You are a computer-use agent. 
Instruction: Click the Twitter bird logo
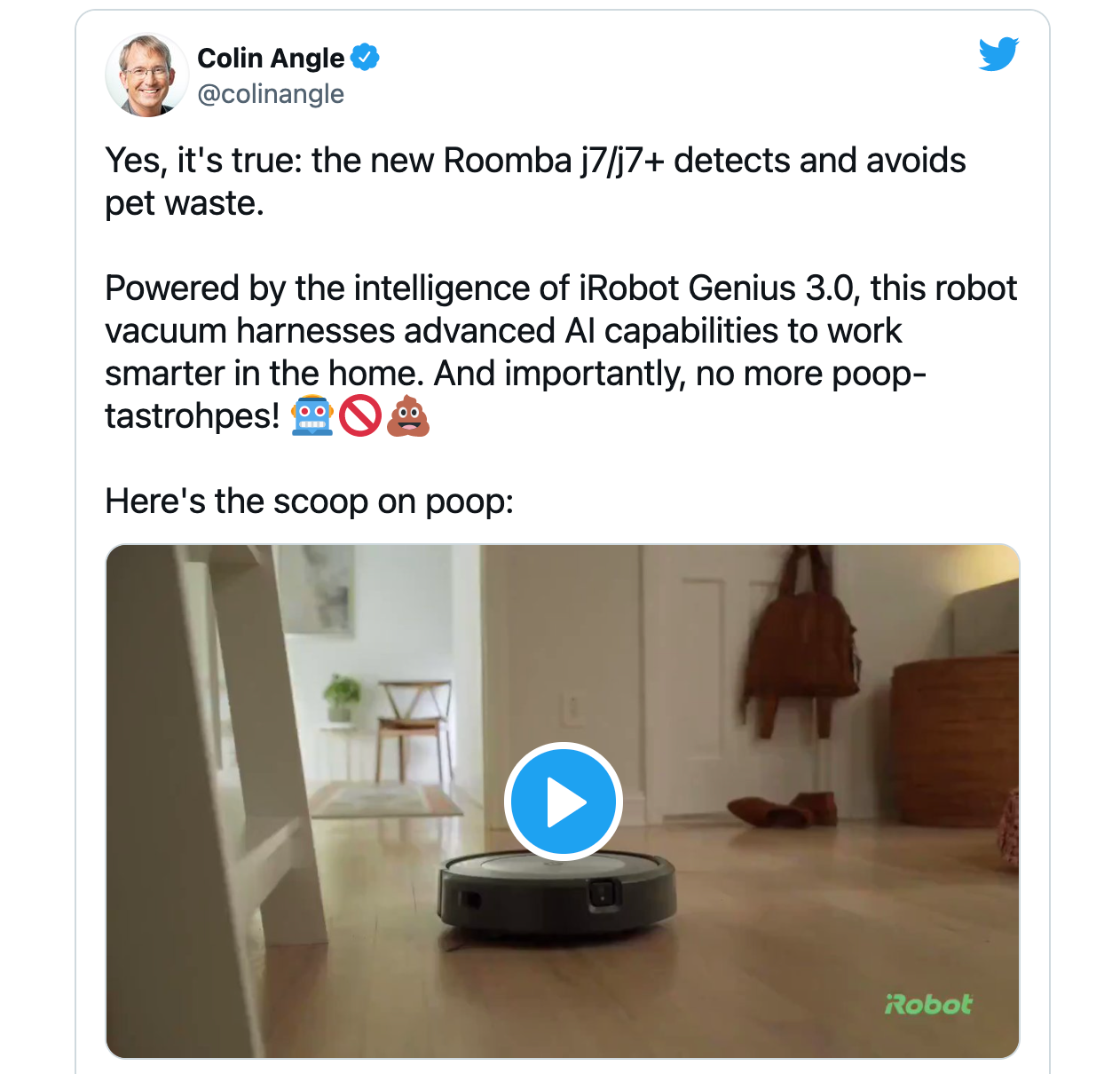(x=998, y=54)
